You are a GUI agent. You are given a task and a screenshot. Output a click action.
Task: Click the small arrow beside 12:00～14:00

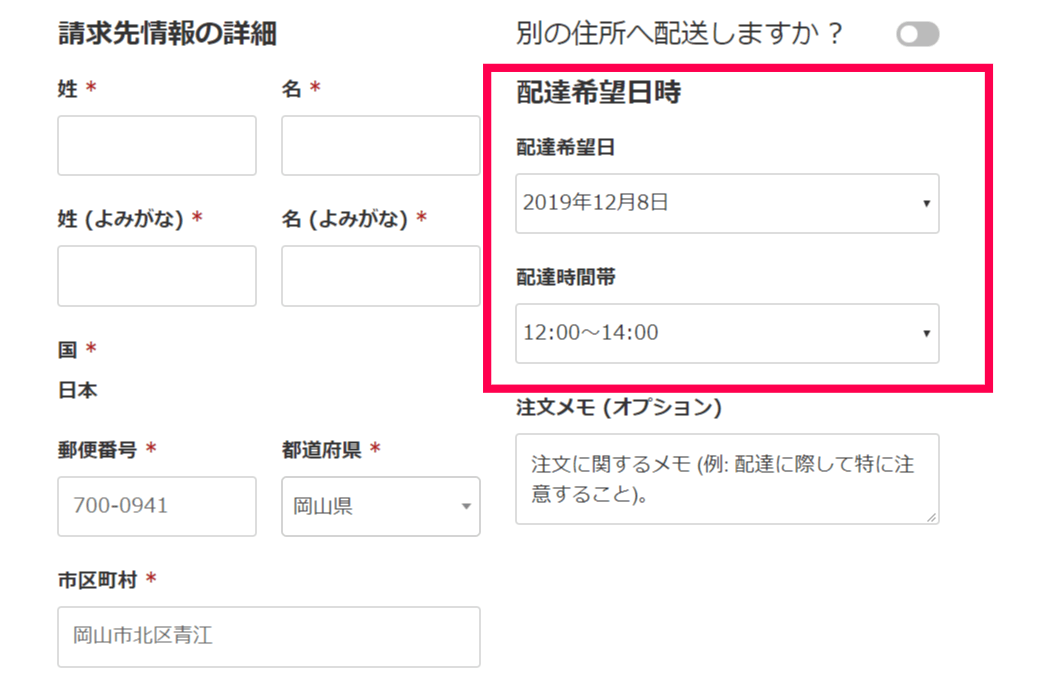click(x=926, y=334)
